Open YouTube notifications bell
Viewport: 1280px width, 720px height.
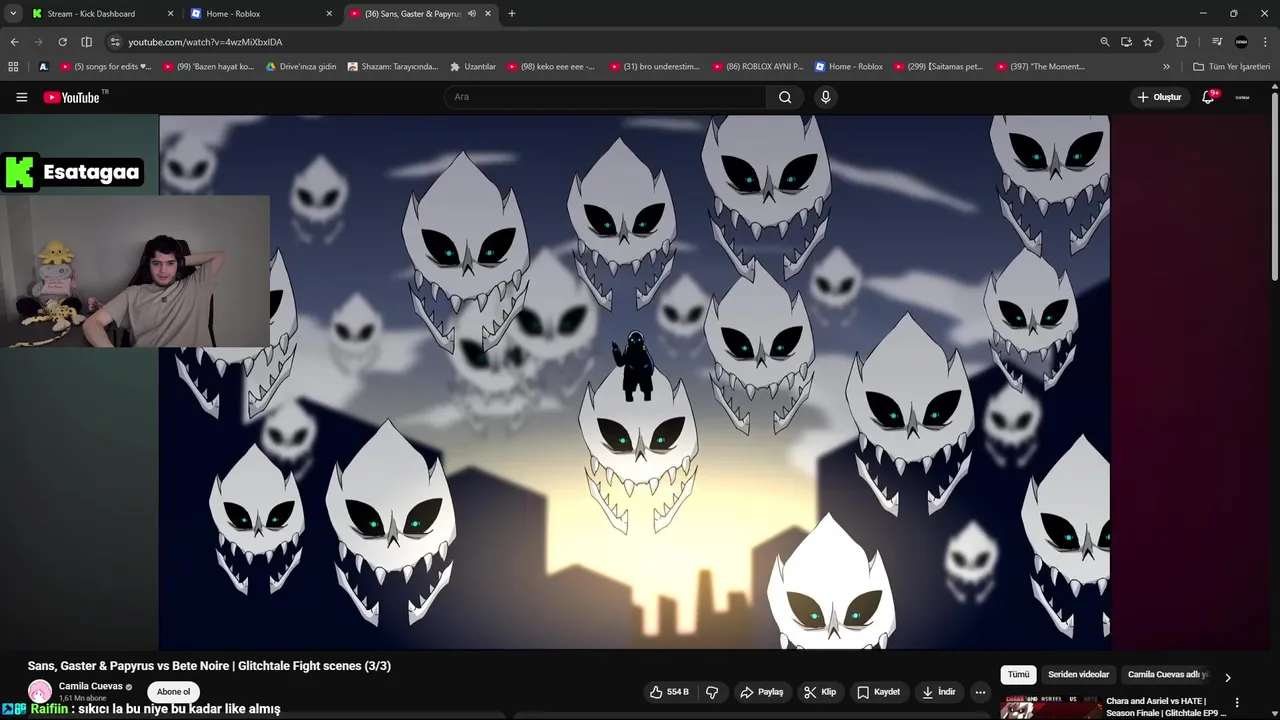(x=1208, y=97)
